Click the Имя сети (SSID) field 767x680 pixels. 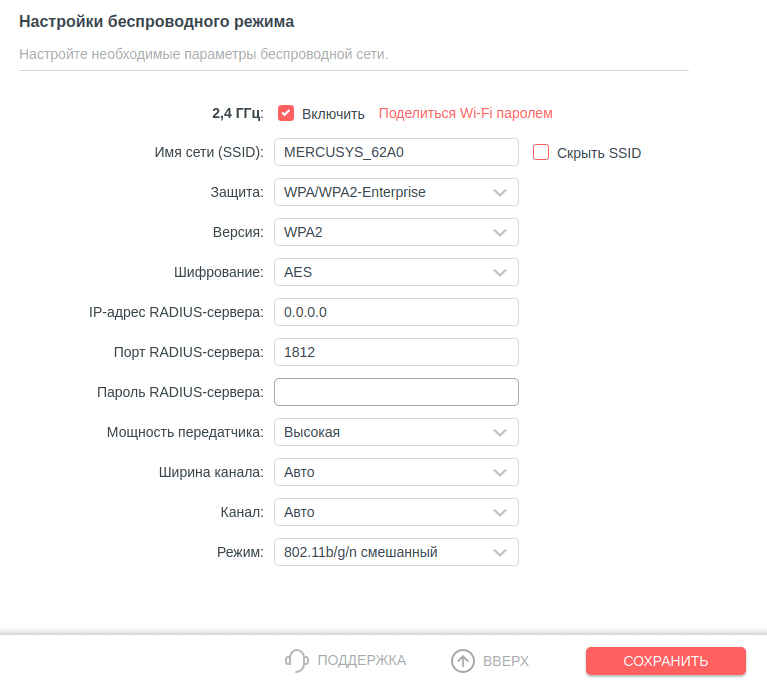396,152
